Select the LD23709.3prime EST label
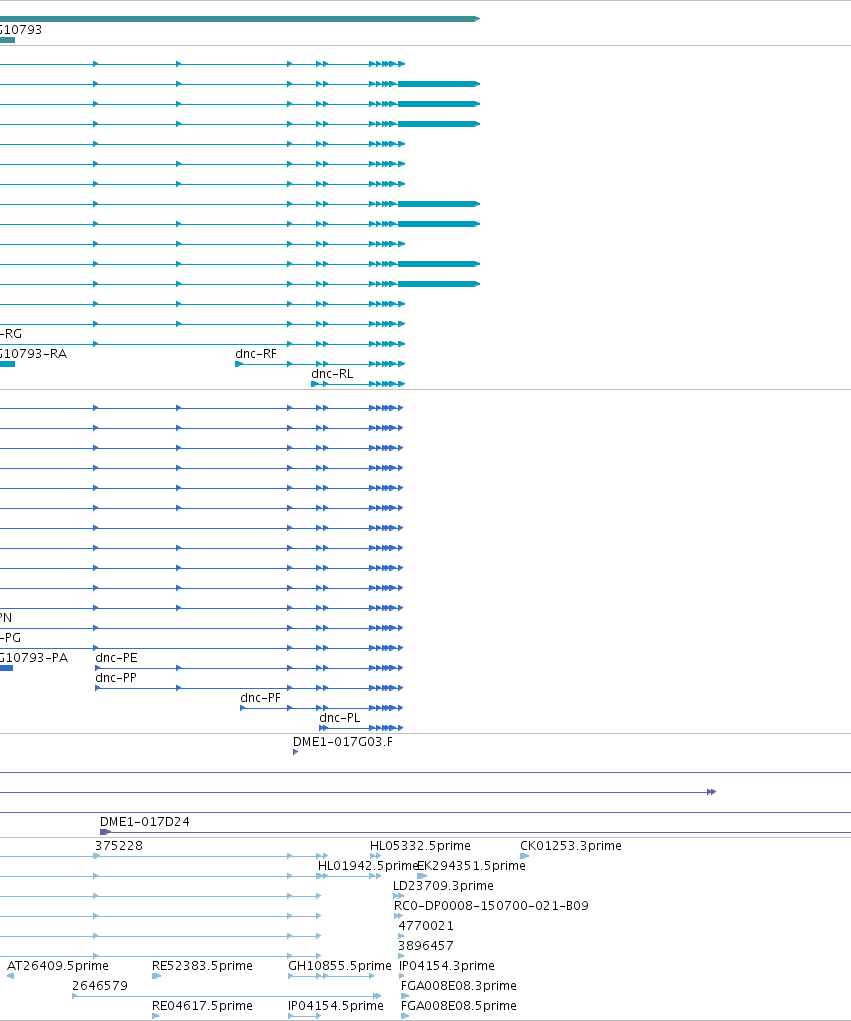The image size is (851, 1021). pos(443,886)
